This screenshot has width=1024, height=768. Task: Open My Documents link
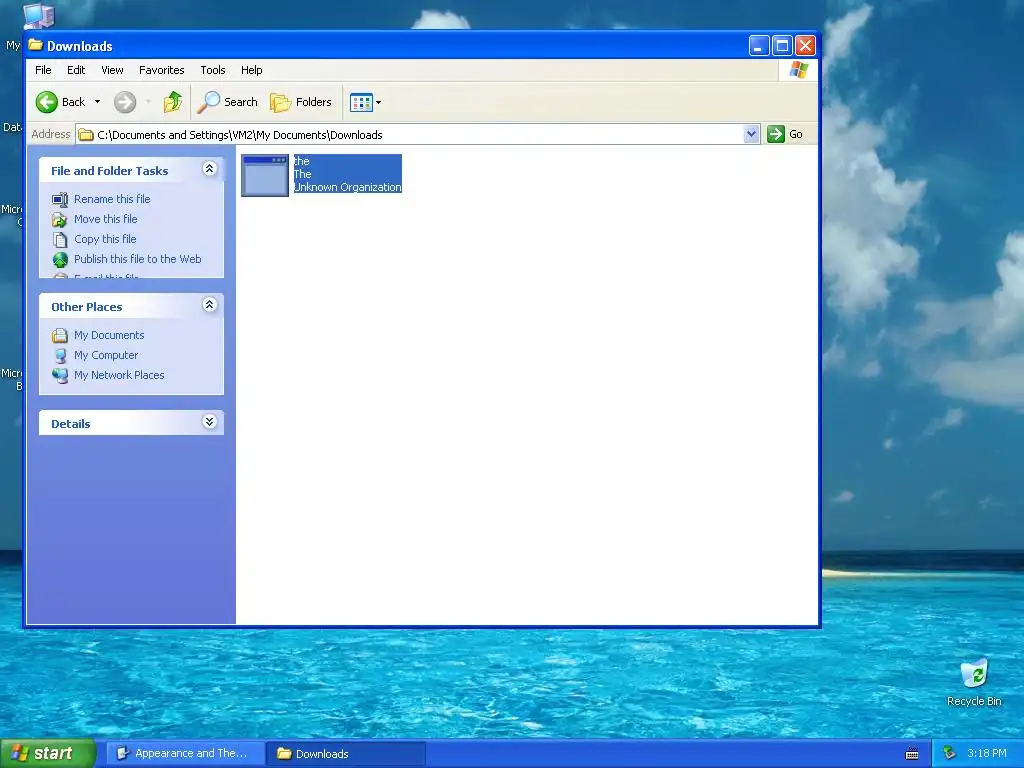pos(108,335)
